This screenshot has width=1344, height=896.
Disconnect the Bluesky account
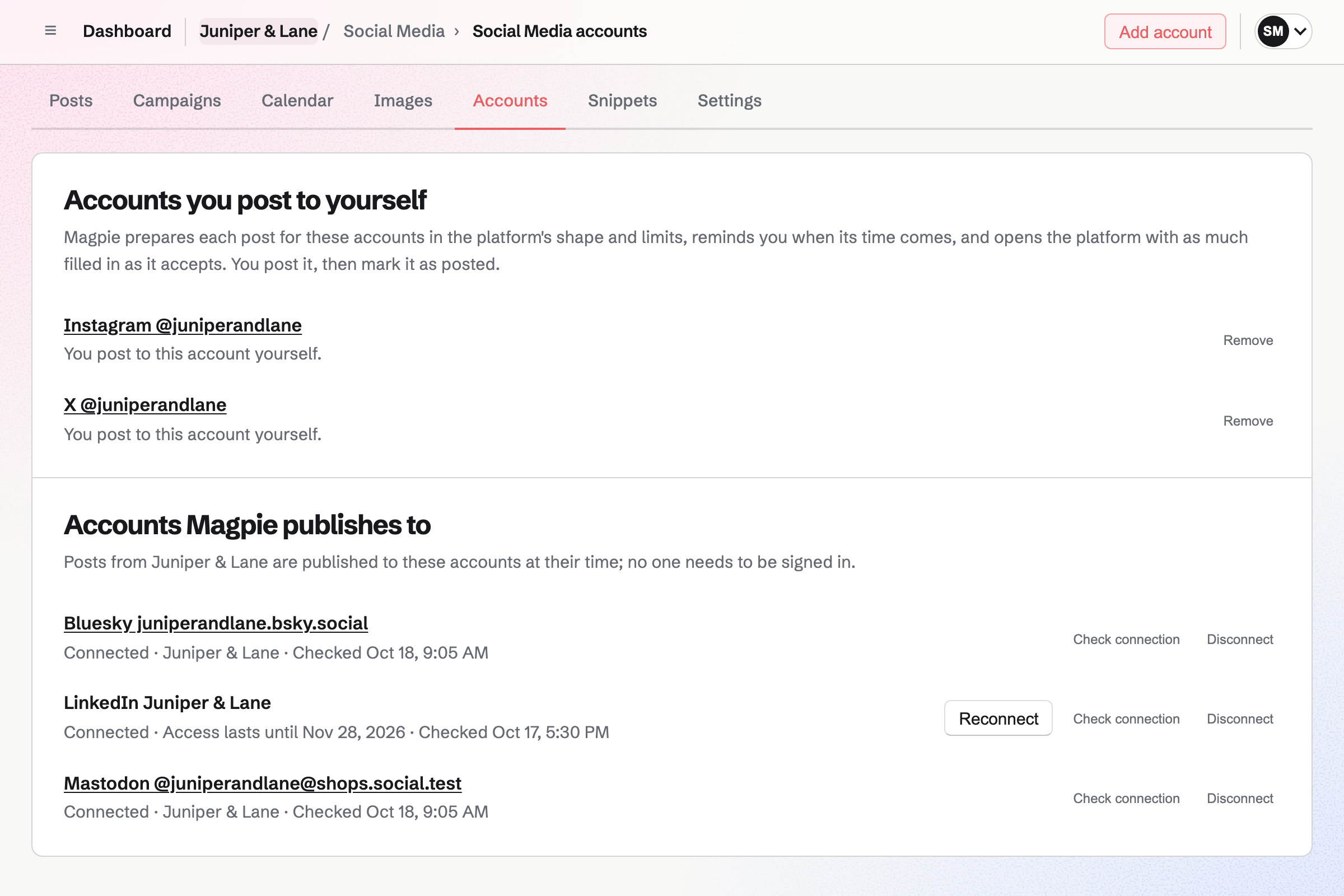click(1239, 640)
